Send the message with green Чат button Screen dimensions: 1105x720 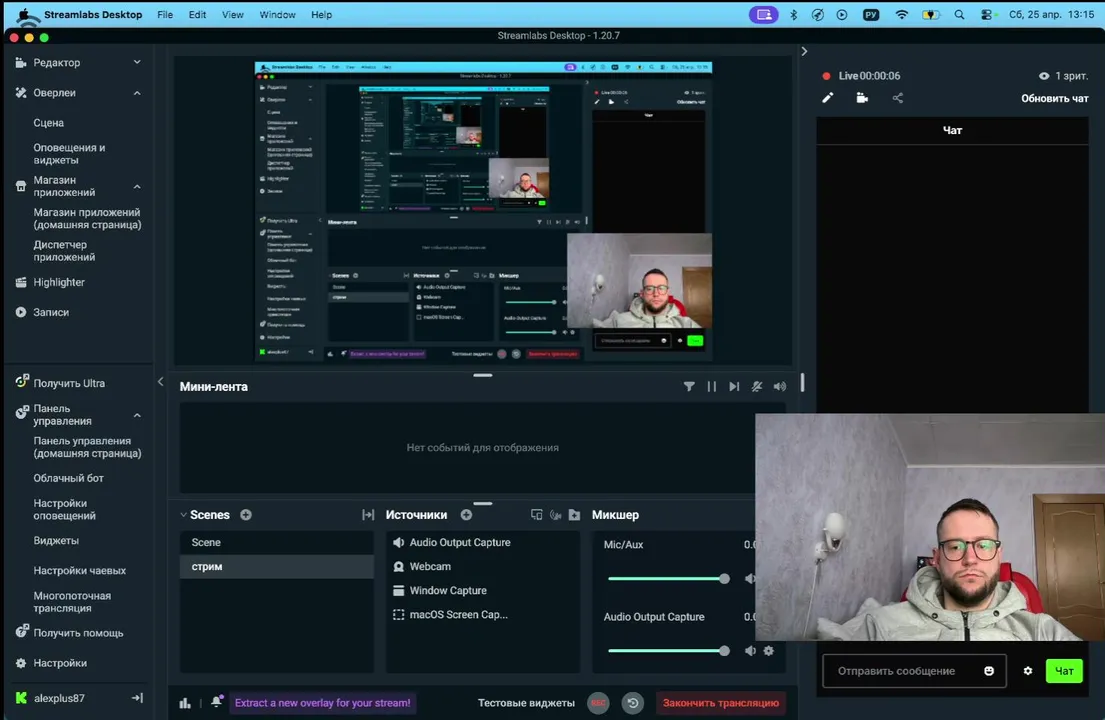pos(1064,671)
